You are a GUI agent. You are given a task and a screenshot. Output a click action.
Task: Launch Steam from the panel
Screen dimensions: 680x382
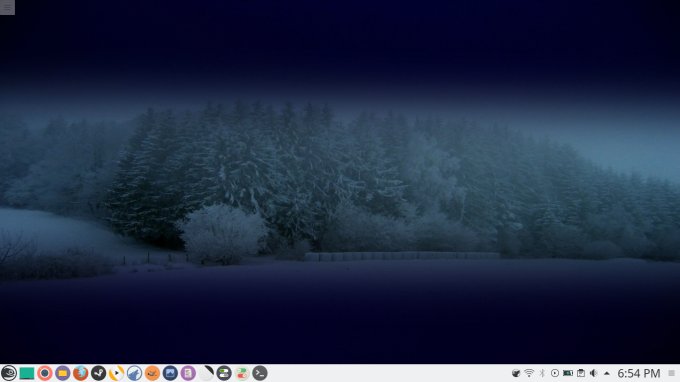[x=98, y=373]
